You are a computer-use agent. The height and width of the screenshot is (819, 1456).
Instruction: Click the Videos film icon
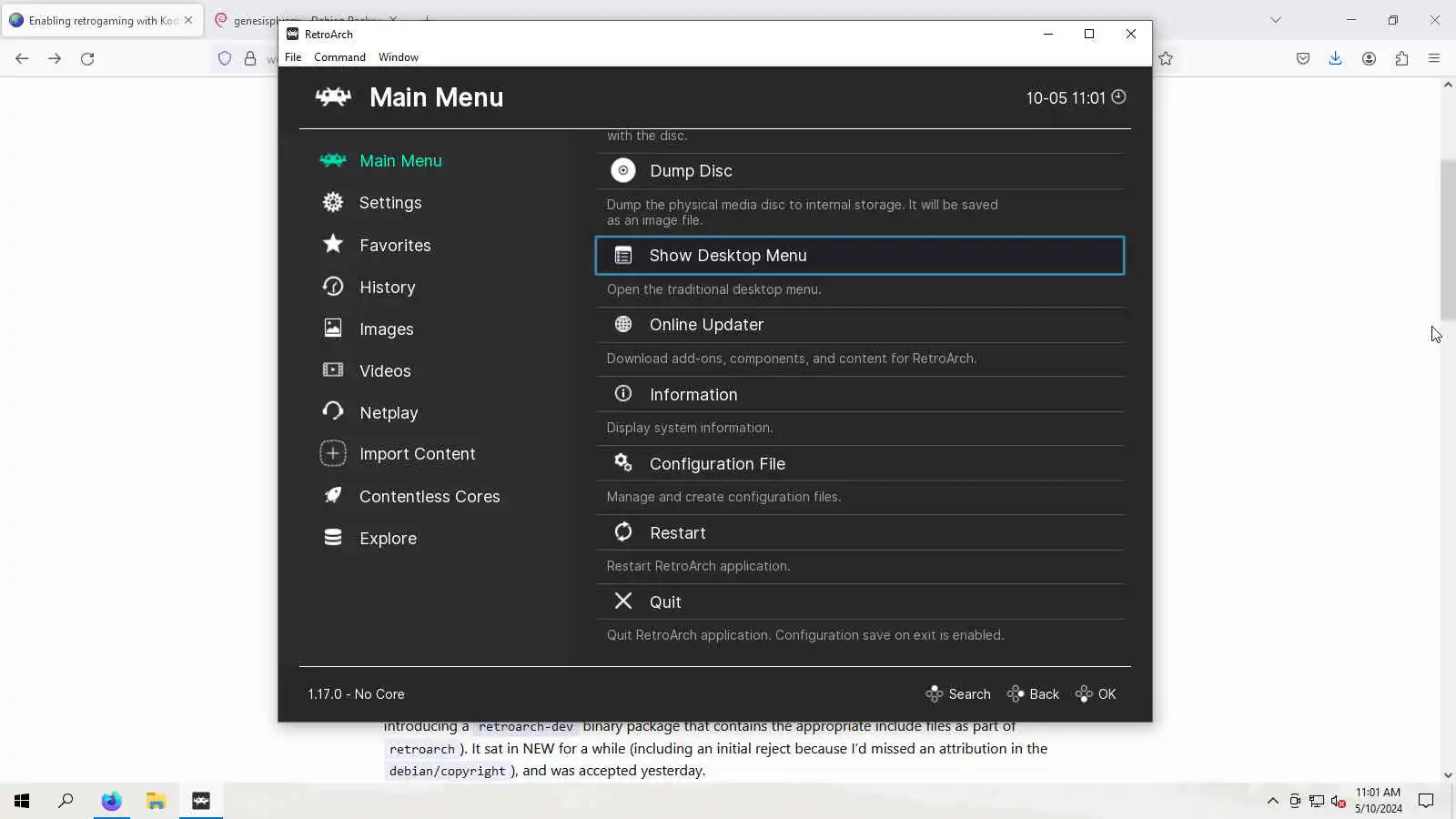tap(333, 369)
